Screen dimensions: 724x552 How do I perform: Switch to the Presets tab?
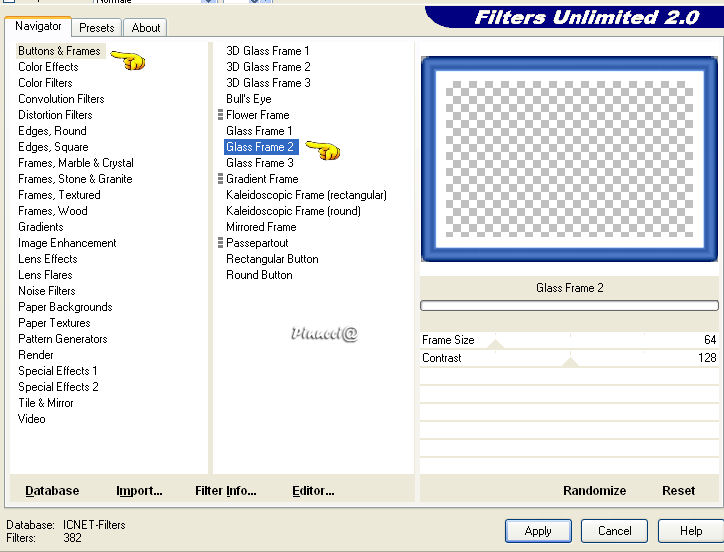[x=97, y=28]
